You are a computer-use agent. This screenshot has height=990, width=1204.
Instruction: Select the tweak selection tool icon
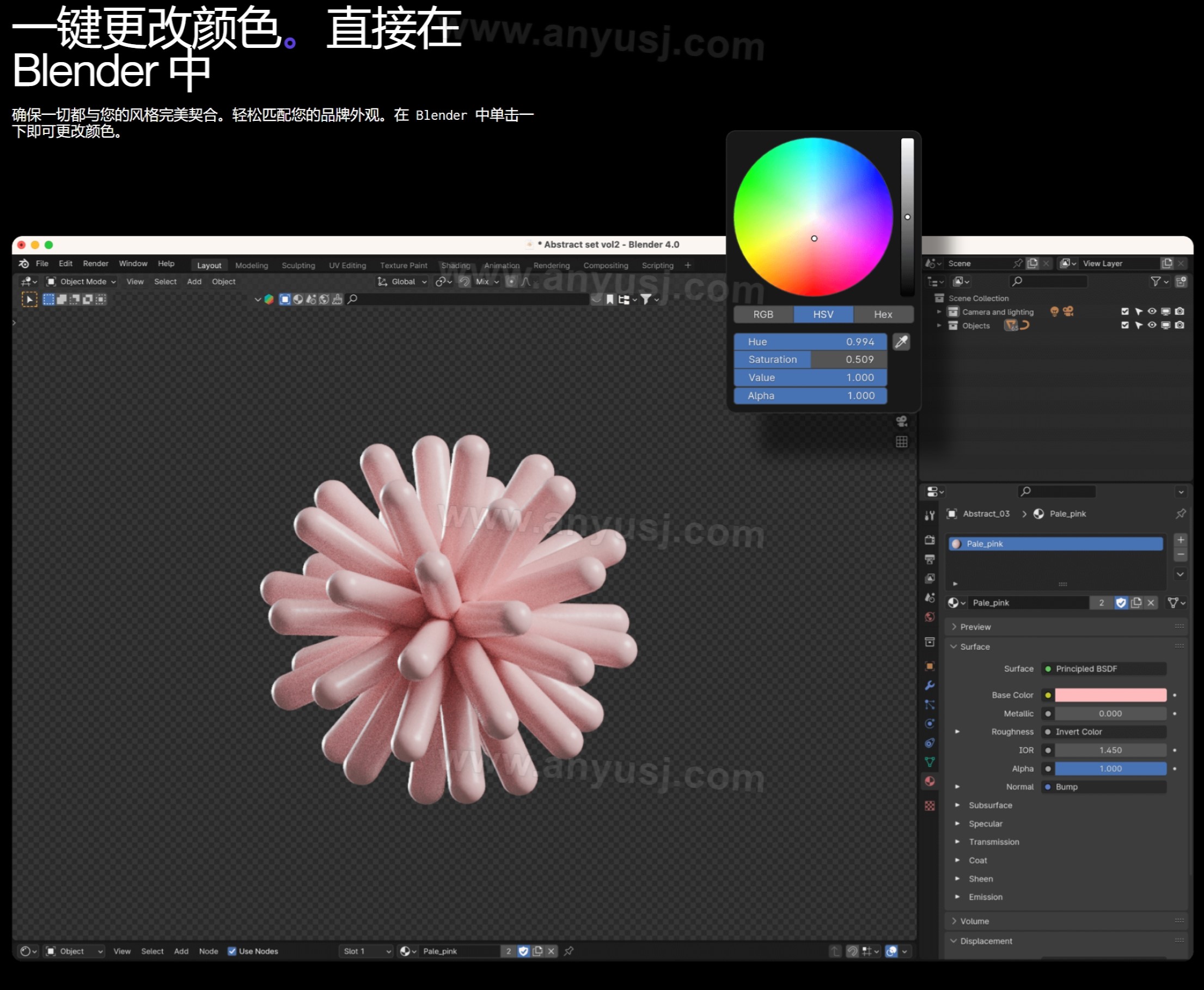(x=29, y=300)
